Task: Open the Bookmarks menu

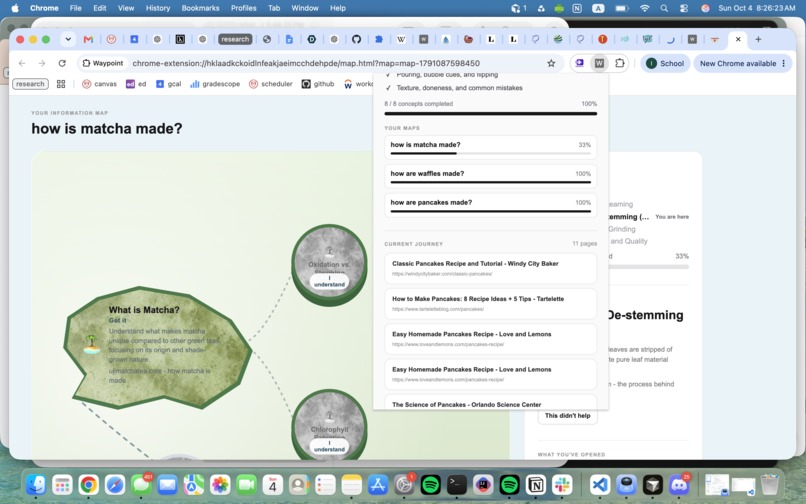Action: [x=200, y=8]
